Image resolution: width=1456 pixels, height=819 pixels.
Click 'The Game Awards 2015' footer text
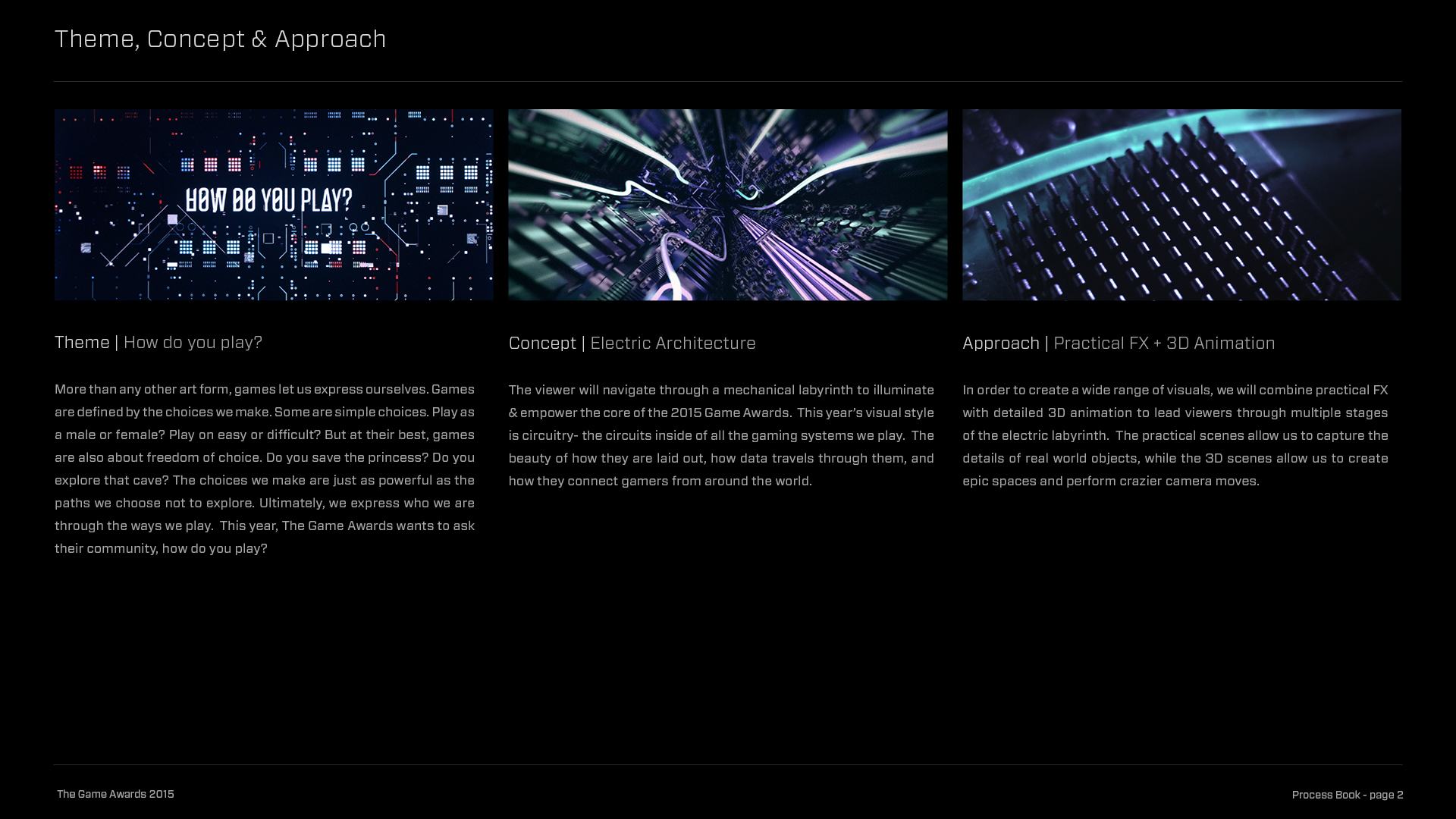point(115,794)
